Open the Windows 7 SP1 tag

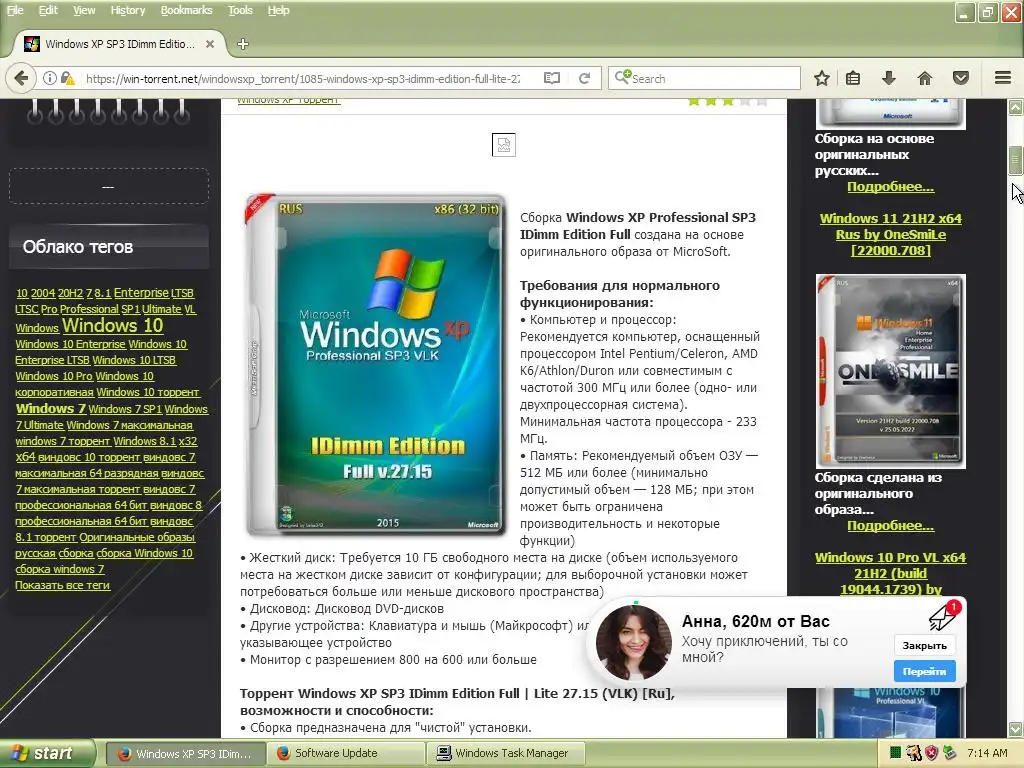point(125,409)
